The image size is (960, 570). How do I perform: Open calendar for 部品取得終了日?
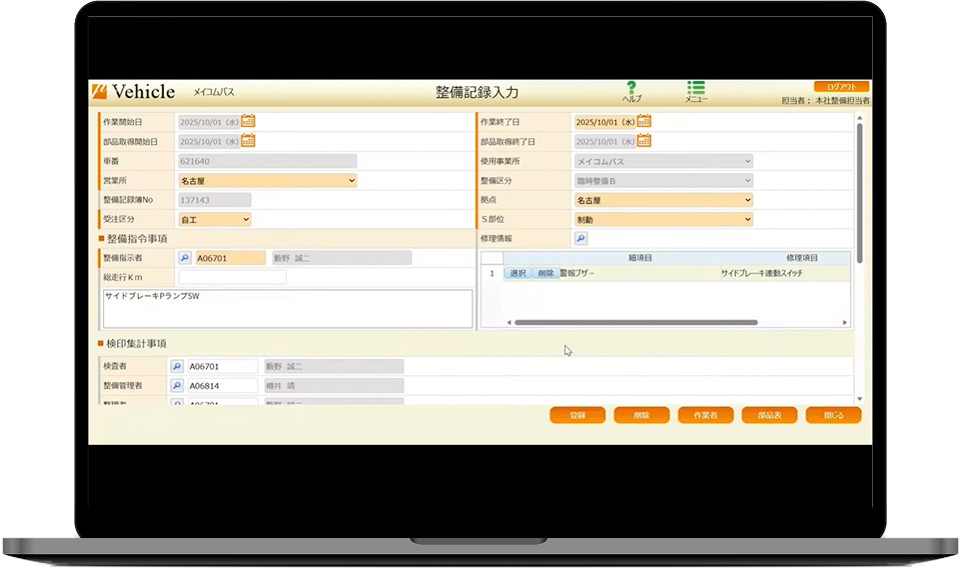(x=644, y=141)
